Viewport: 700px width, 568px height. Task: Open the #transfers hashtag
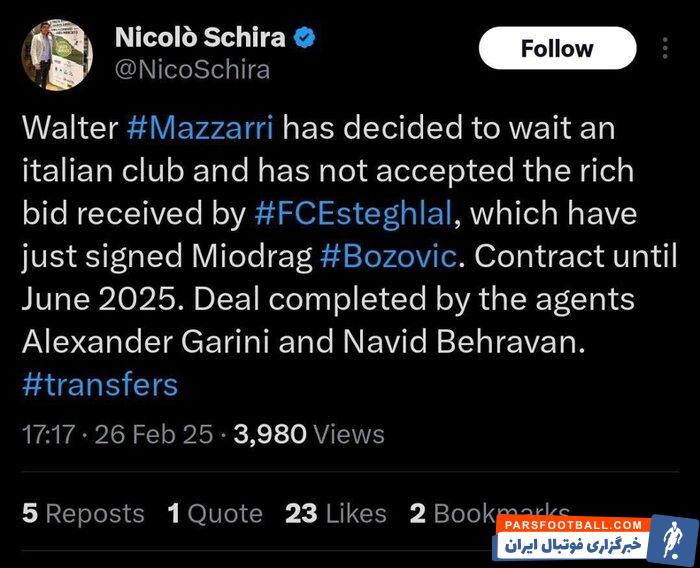[x=100, y=384]
